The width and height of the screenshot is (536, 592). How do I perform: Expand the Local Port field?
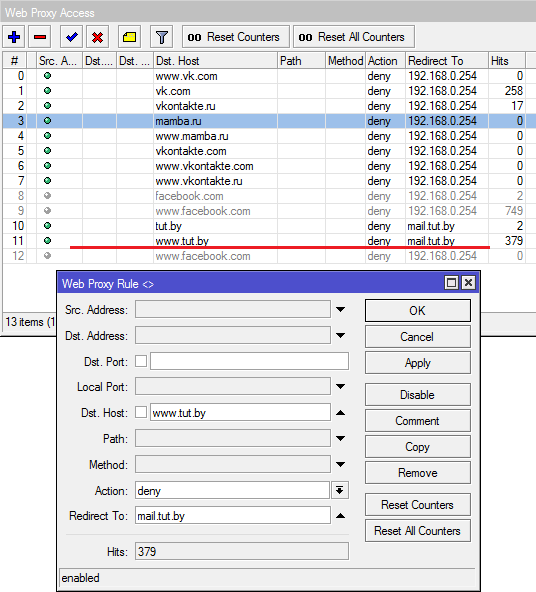tap(340, 387)
